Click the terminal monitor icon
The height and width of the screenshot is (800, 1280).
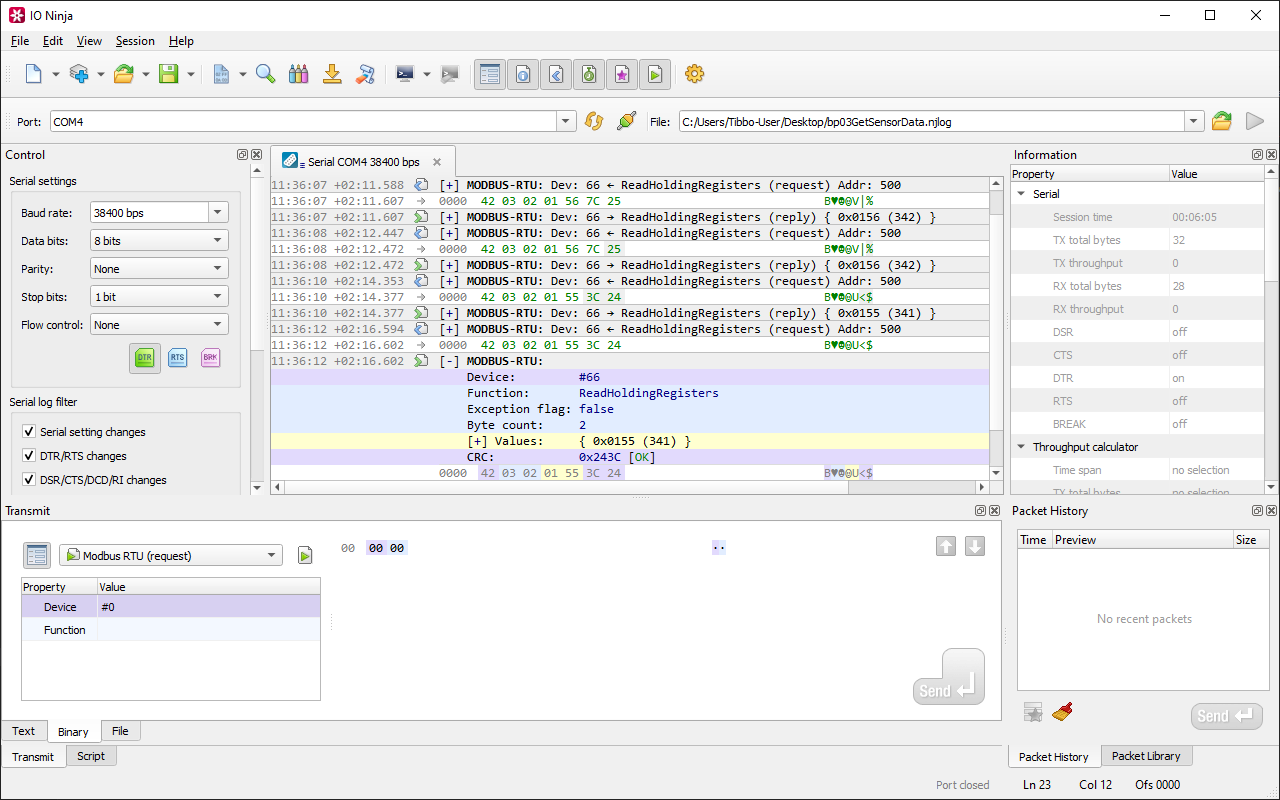click(x=405, y=74)
